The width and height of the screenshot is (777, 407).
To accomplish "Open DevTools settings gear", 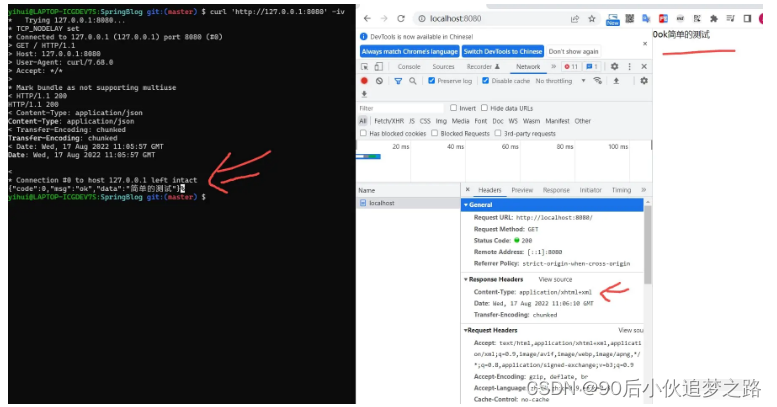I will [614, 66].
